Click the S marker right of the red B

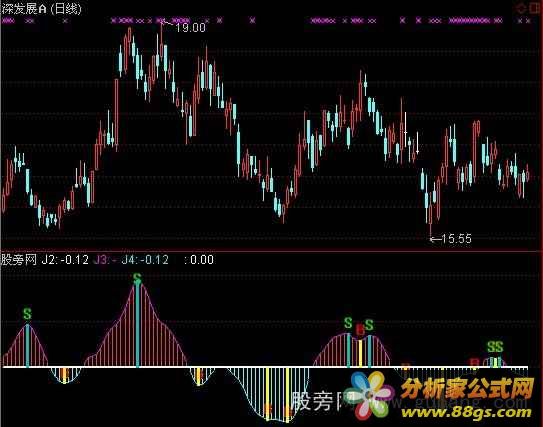[369, 325]
